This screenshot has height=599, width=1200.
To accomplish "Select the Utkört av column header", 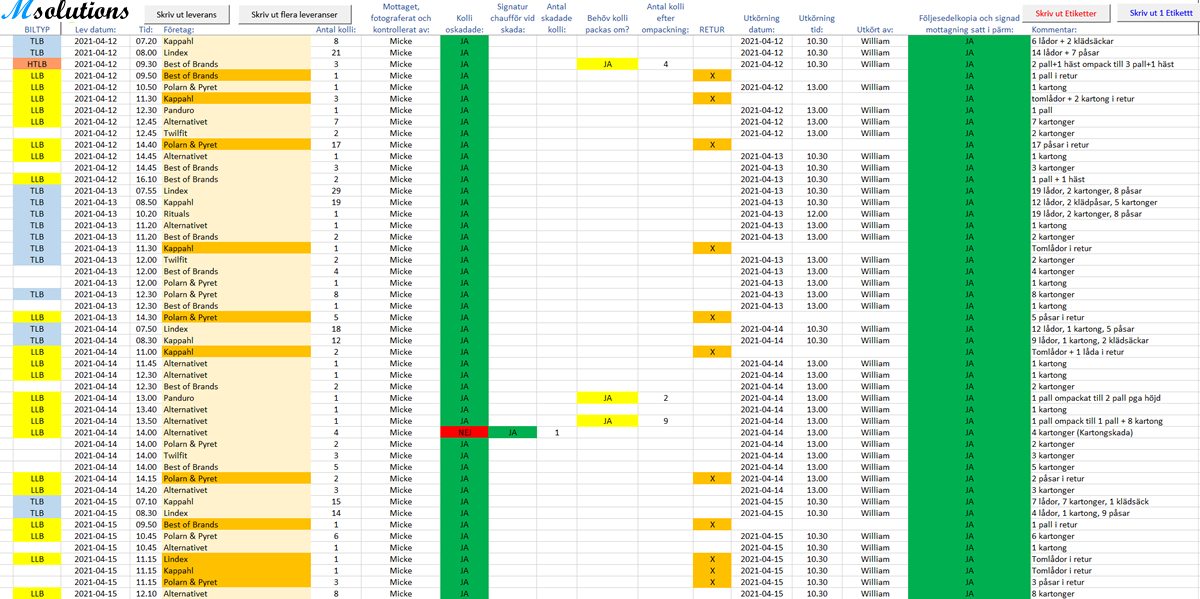I will (x=875, y=30).
